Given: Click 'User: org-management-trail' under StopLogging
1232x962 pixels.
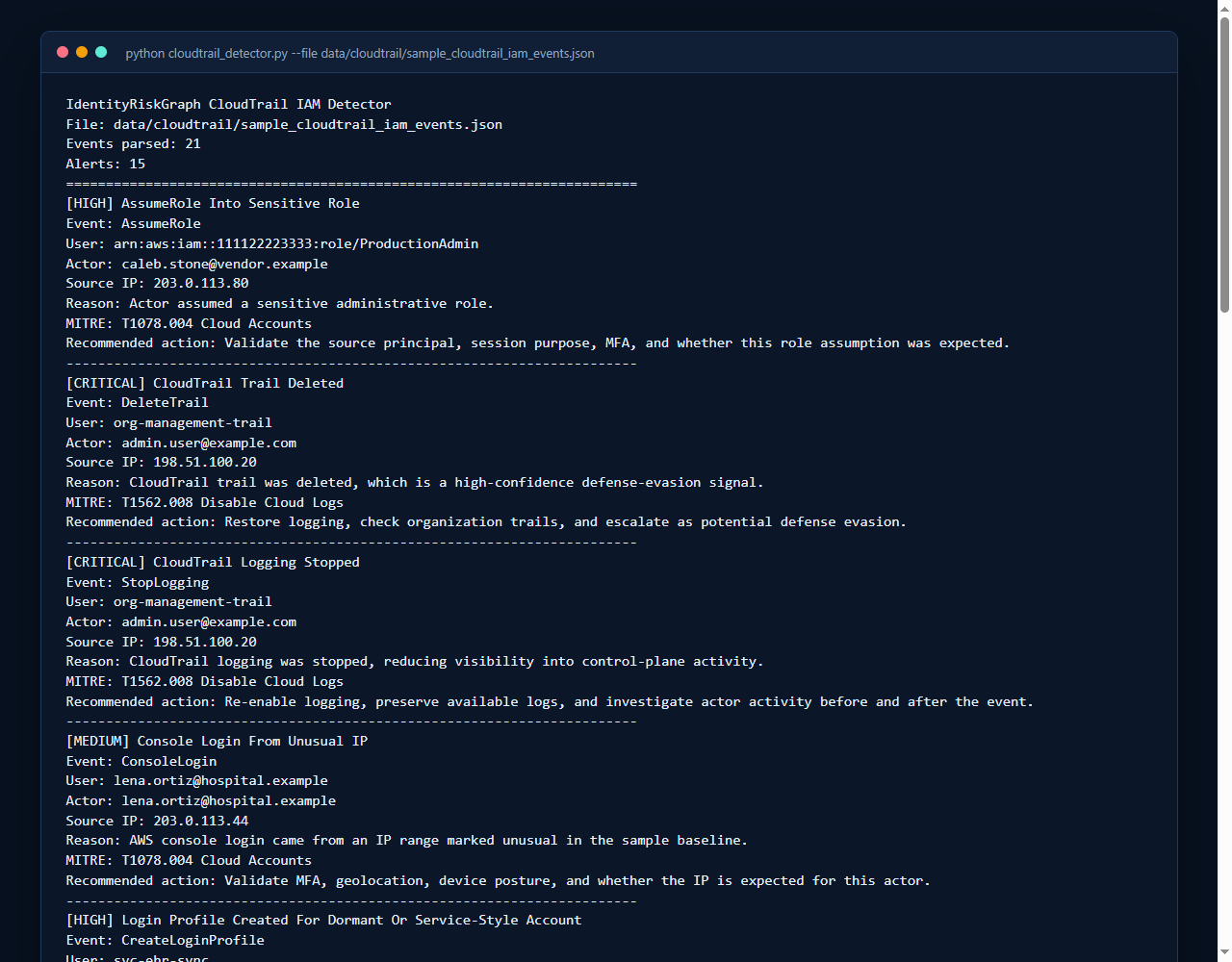Looking at the screenshot, I should (x=169, y=601).
